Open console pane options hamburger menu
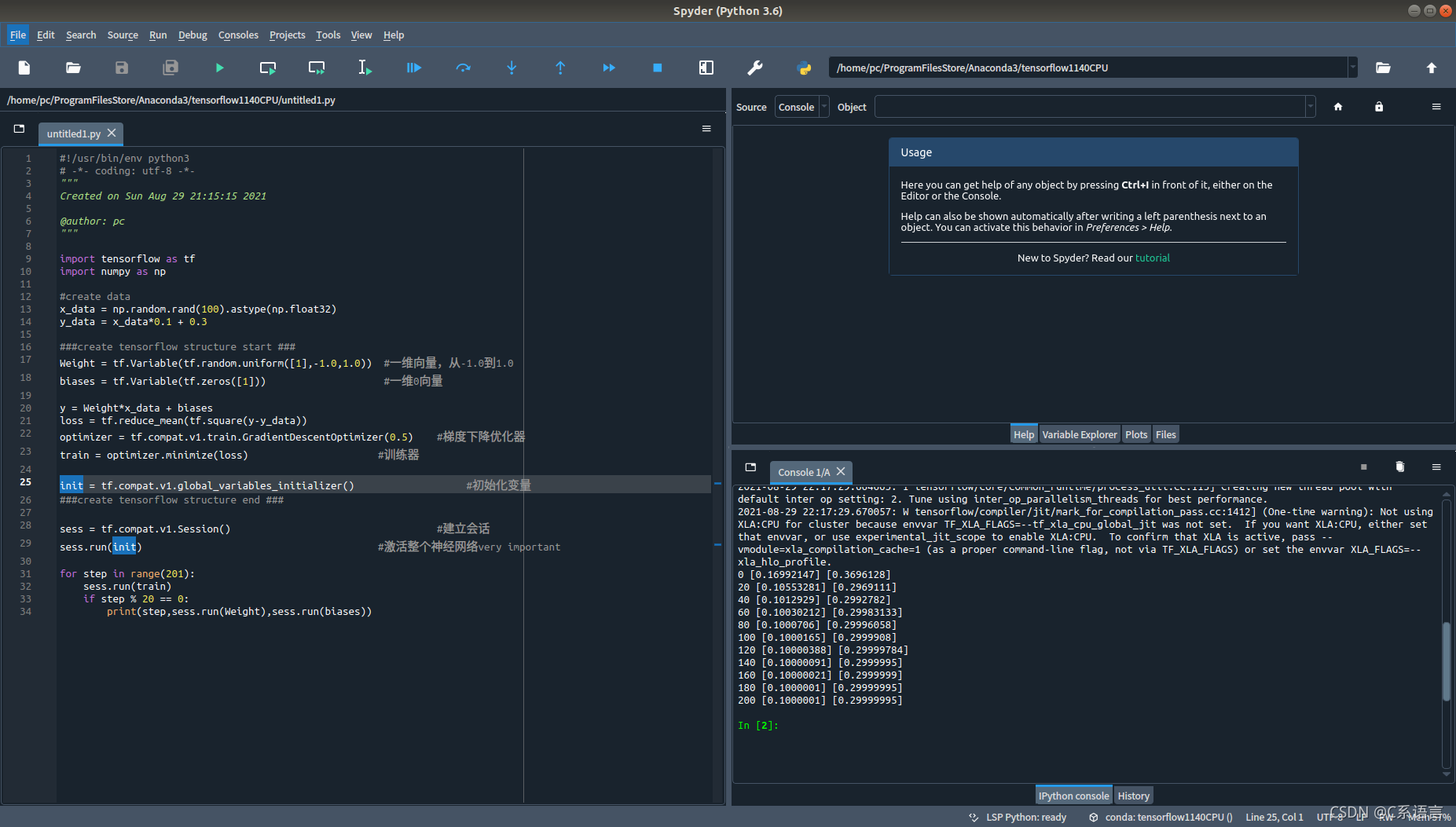The width and height of the screenshot is (1456, 827). click(x=1436, y=467)
